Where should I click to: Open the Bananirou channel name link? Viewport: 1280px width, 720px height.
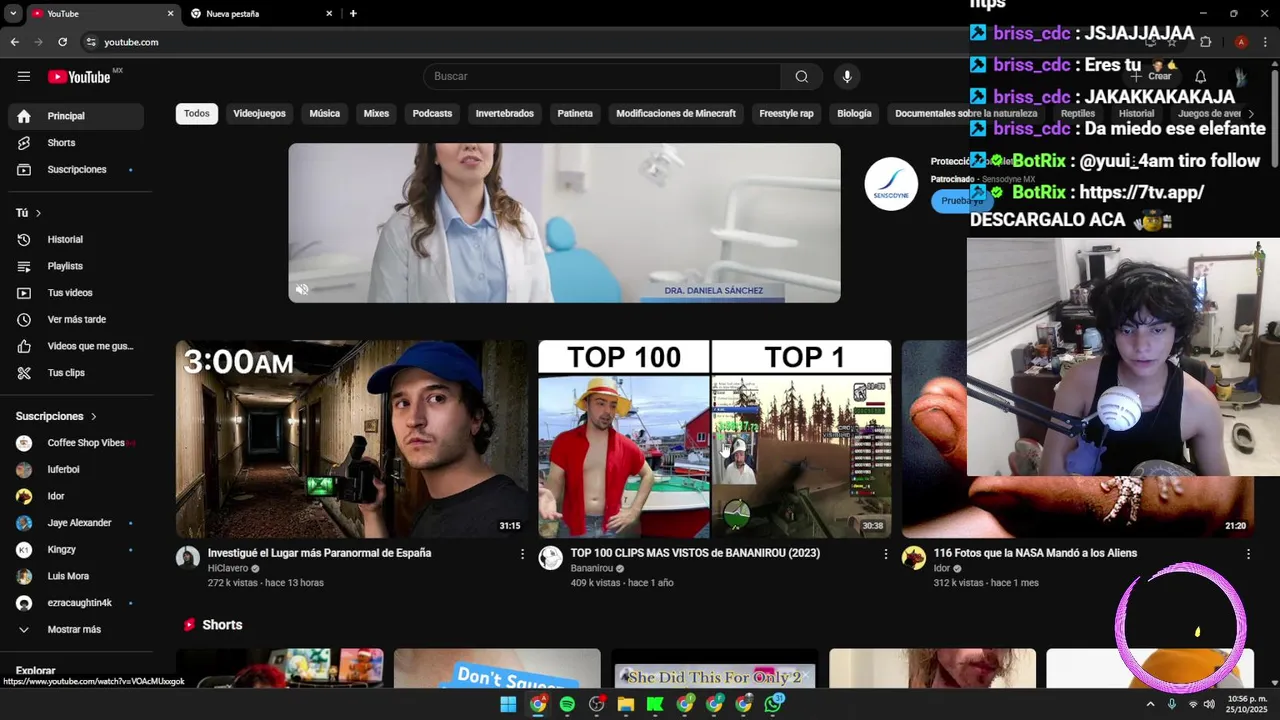click(x=591, y=568)
